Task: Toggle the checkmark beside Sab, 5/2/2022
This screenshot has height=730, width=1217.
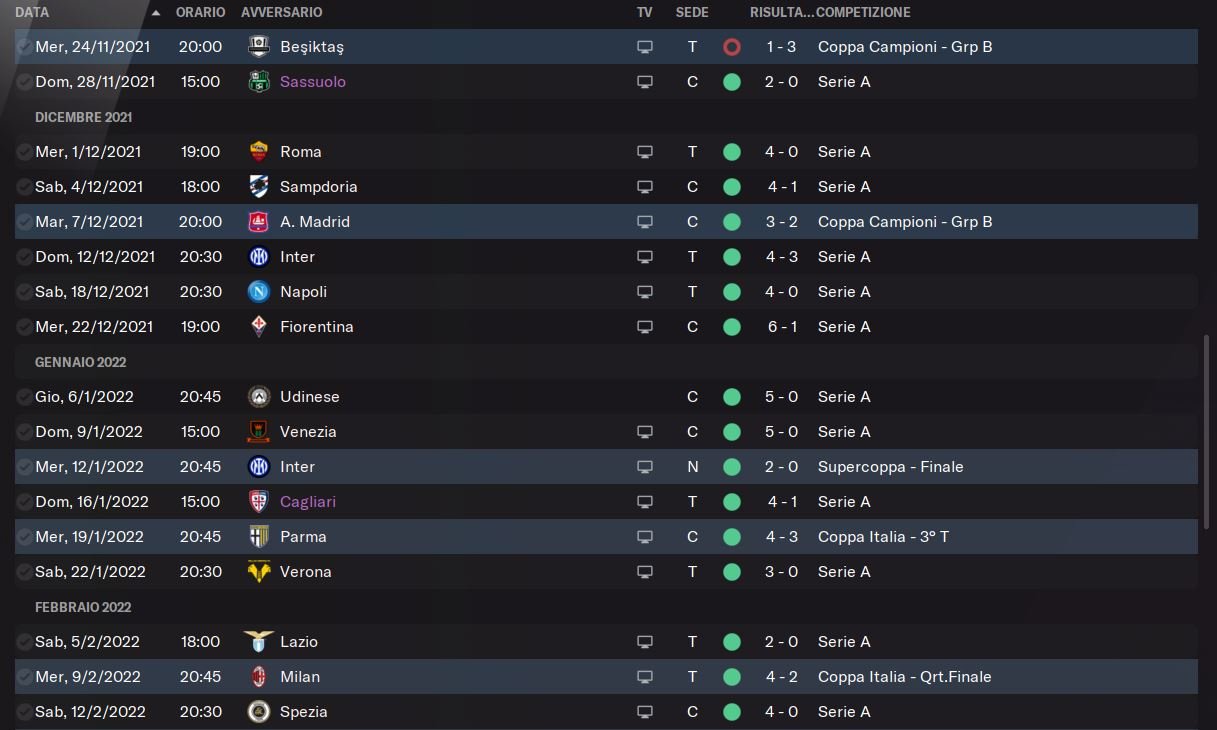Action: 24,642
